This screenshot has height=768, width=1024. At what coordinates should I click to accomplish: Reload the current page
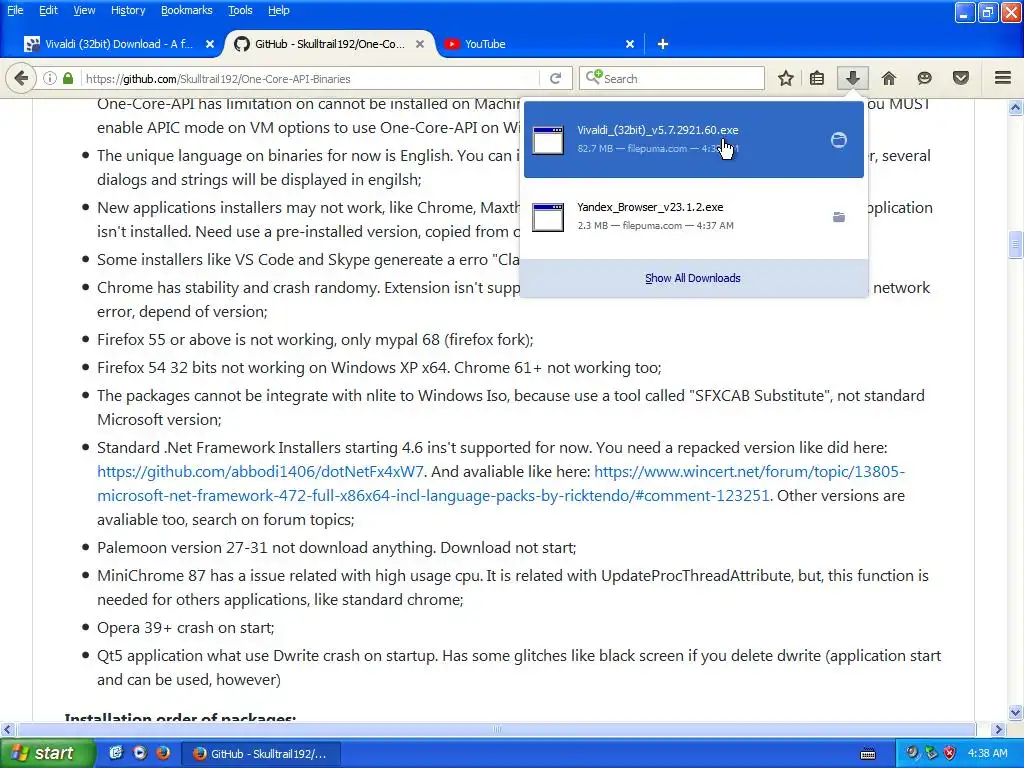[556, 78]
